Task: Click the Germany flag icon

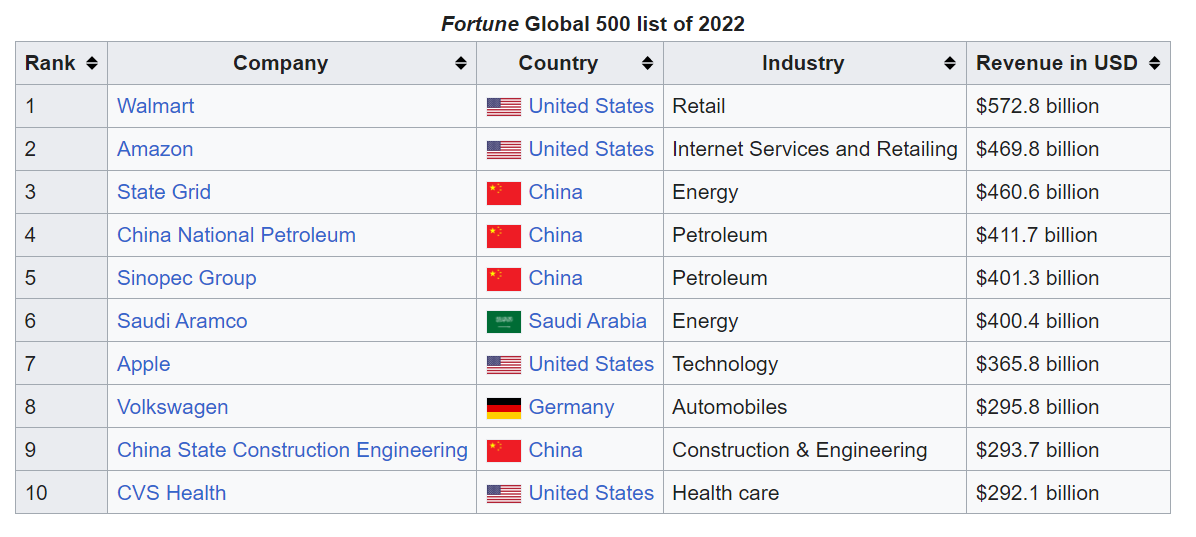Action: coord(504,408)
